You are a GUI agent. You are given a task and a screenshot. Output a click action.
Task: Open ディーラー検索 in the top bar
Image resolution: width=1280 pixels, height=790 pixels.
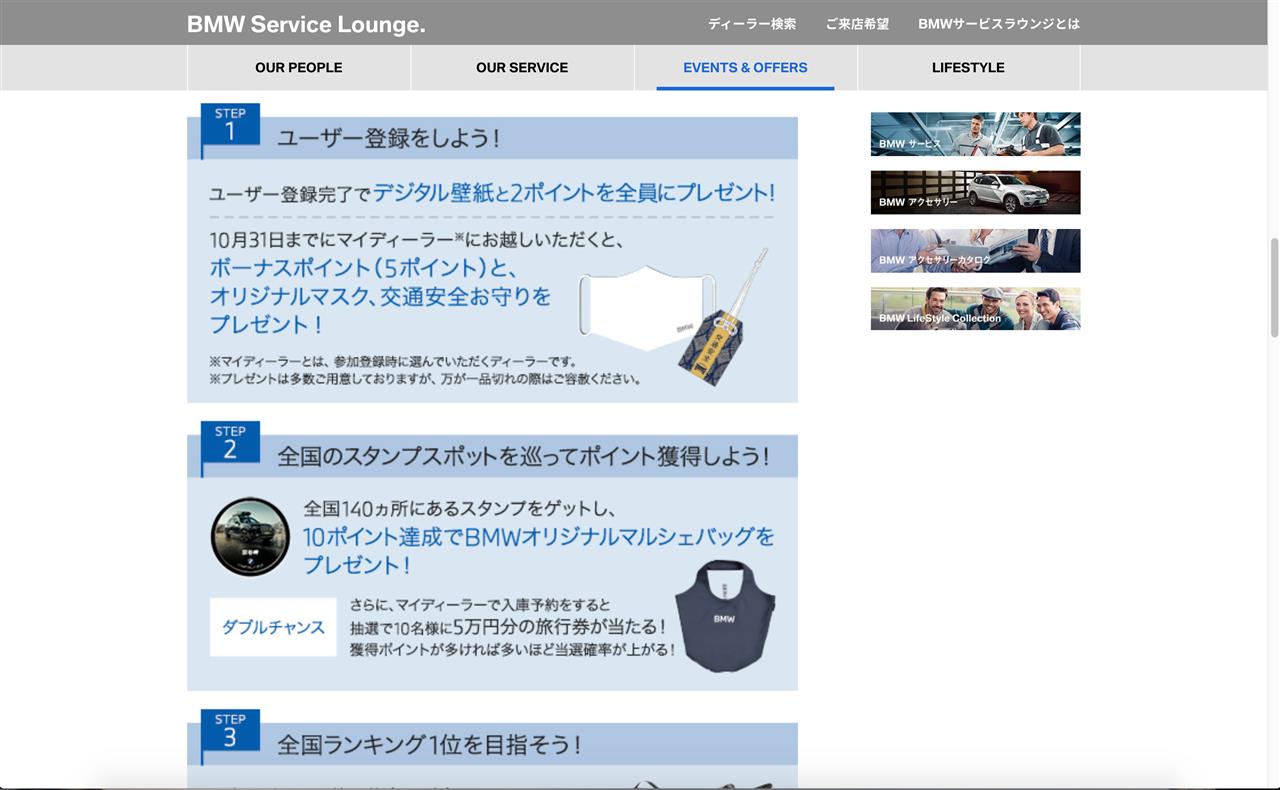[752, 24]
